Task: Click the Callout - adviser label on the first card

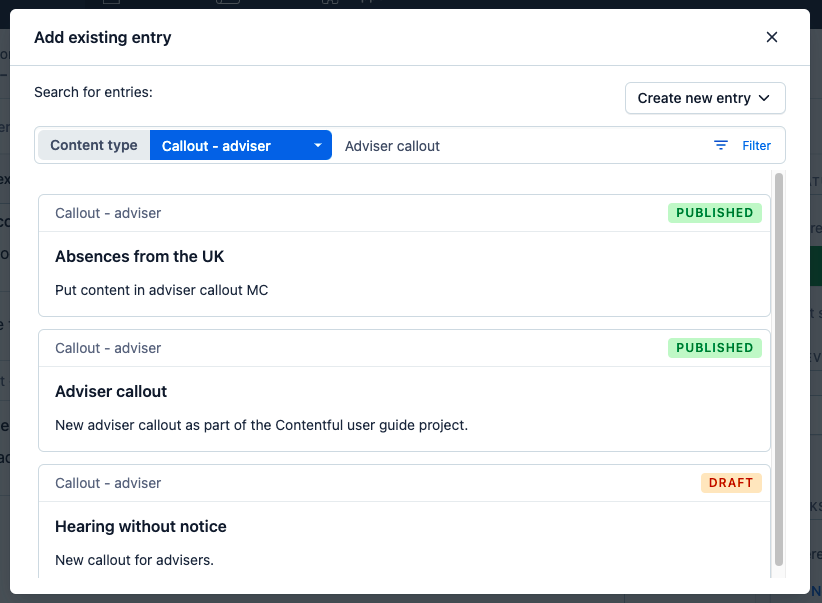Action: pos(108,213)
